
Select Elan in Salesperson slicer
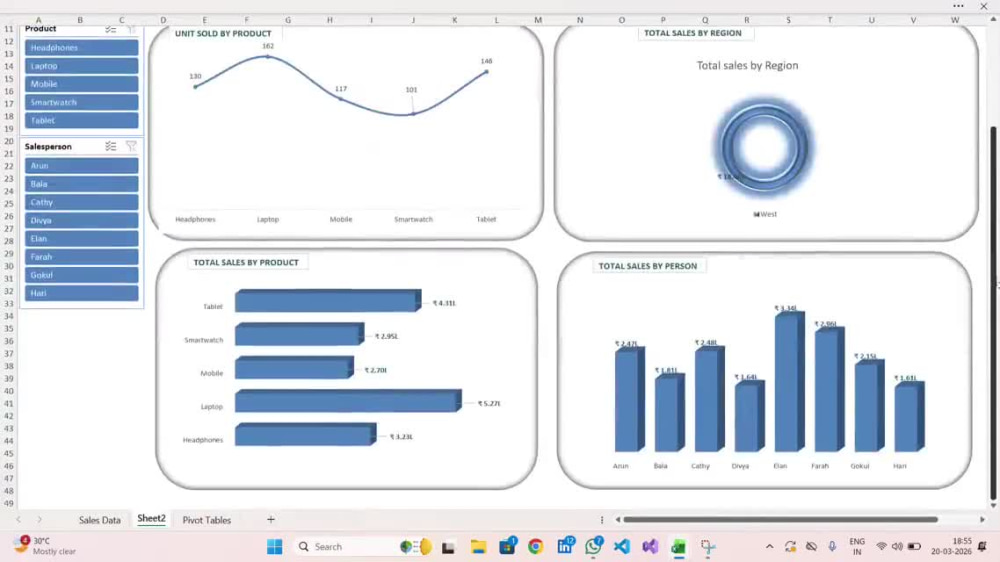tap(82, 239)
